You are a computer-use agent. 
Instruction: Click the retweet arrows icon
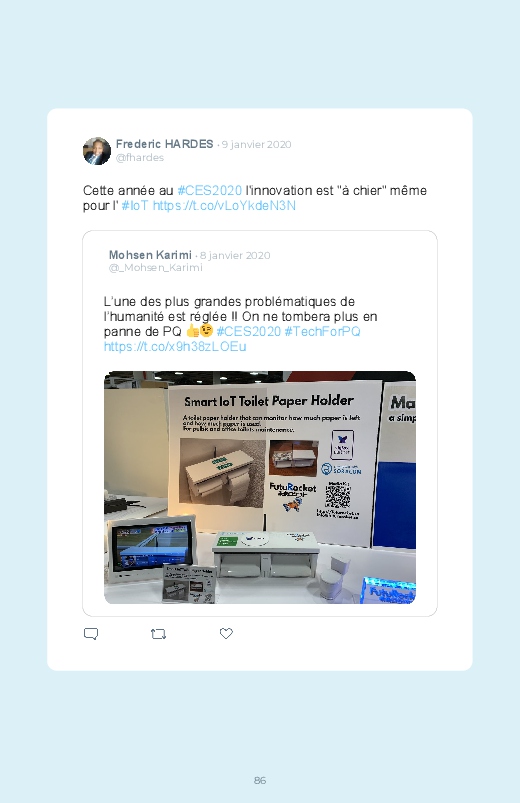(x=158, y=634)
